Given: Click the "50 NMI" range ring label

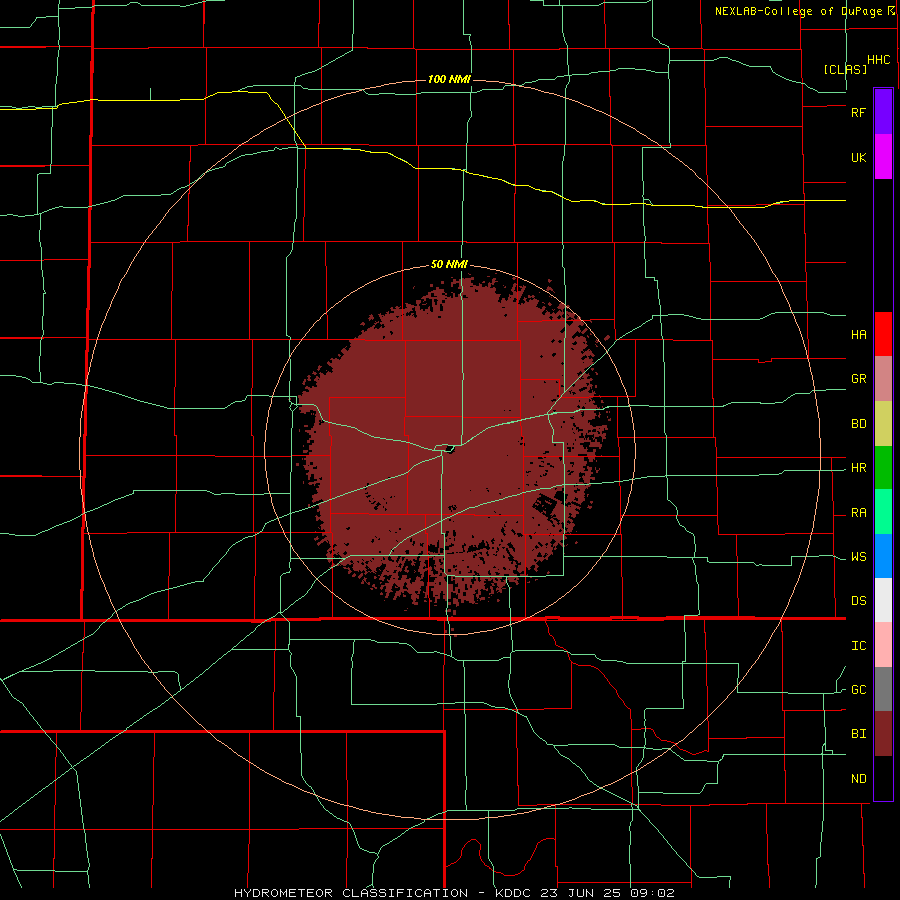Looking at the screenshot, I should pyautogui.click(x=449, y=264).
